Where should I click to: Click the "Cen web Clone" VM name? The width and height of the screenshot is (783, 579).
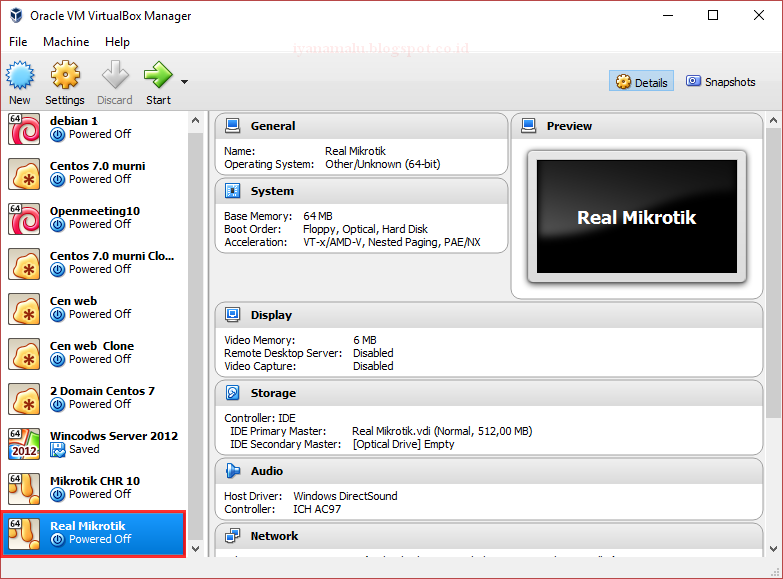tap(92, 346)
